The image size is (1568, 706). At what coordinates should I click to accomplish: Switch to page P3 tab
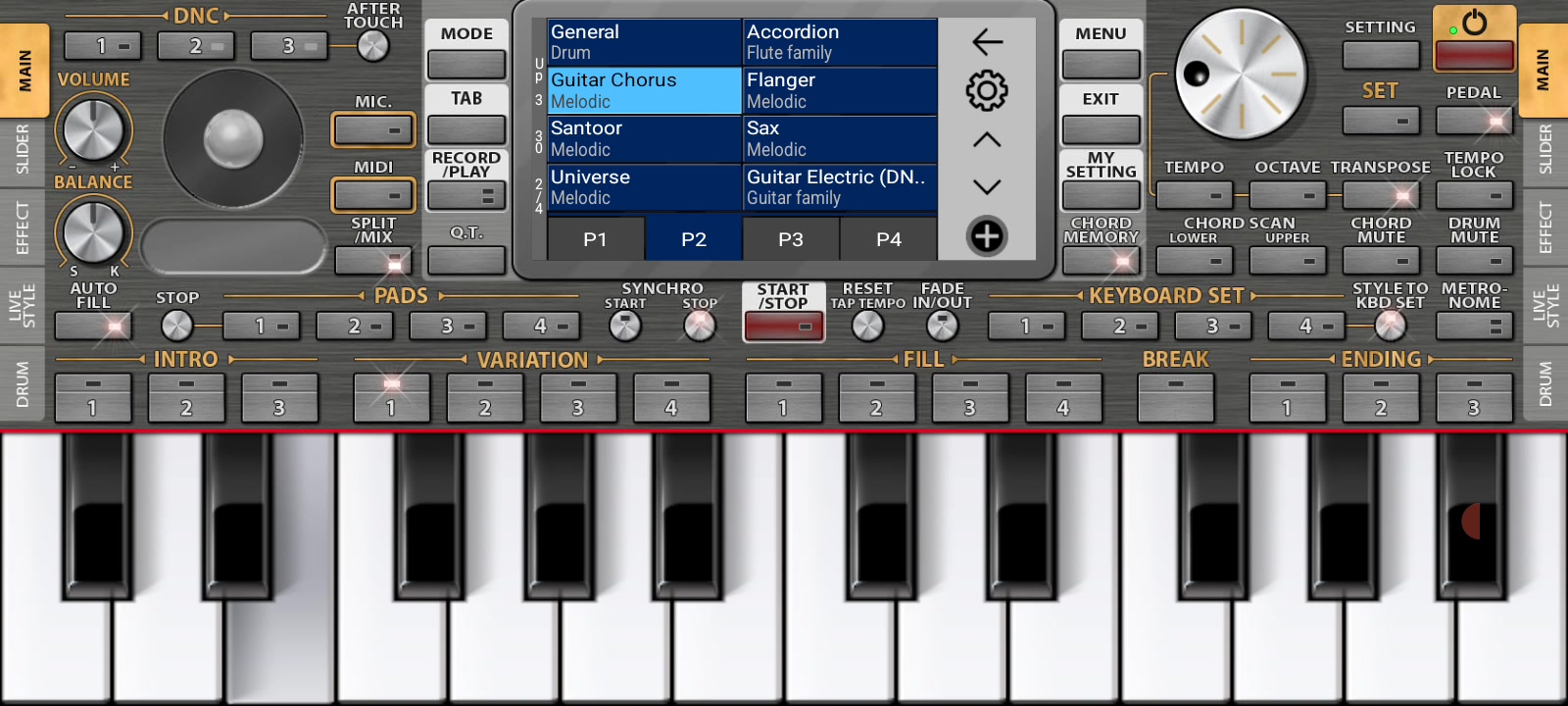coord(790,239)
